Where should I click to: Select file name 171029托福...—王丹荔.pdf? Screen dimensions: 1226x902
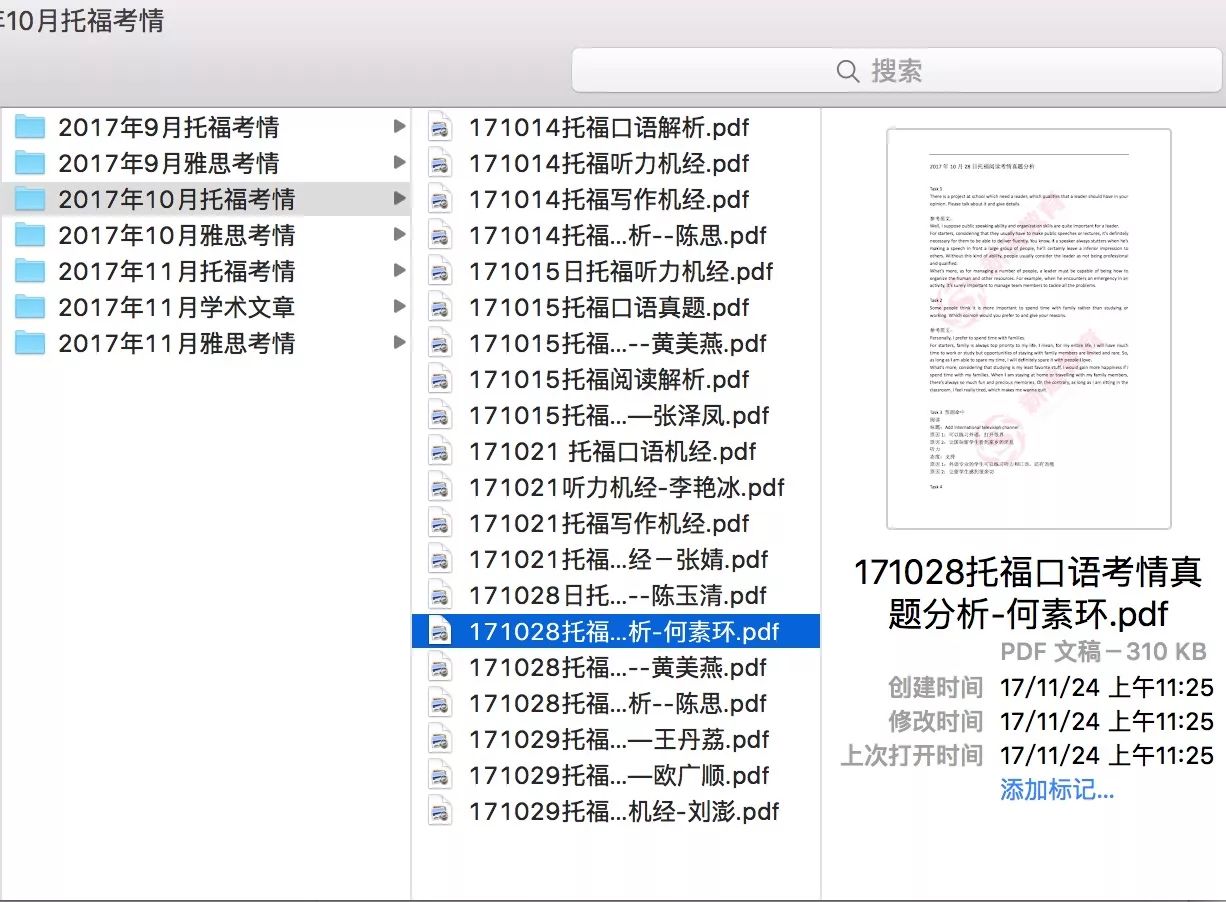tap(619, 739)
